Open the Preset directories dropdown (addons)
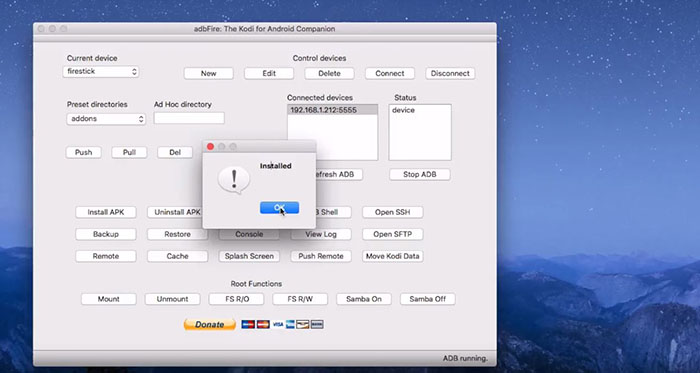 [x=106, y=119]
